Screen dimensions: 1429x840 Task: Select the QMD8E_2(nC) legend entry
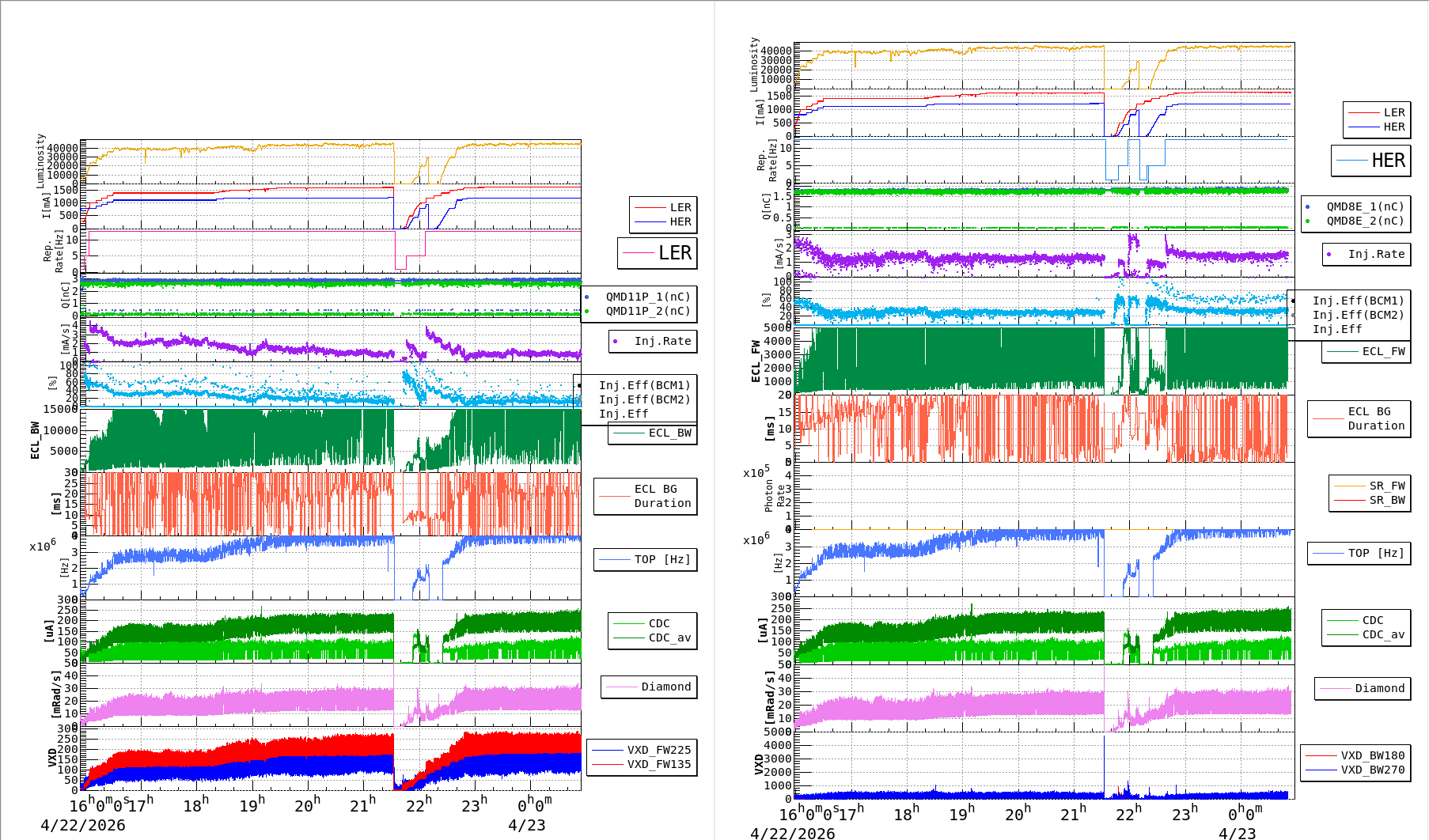pos(1356,221)
